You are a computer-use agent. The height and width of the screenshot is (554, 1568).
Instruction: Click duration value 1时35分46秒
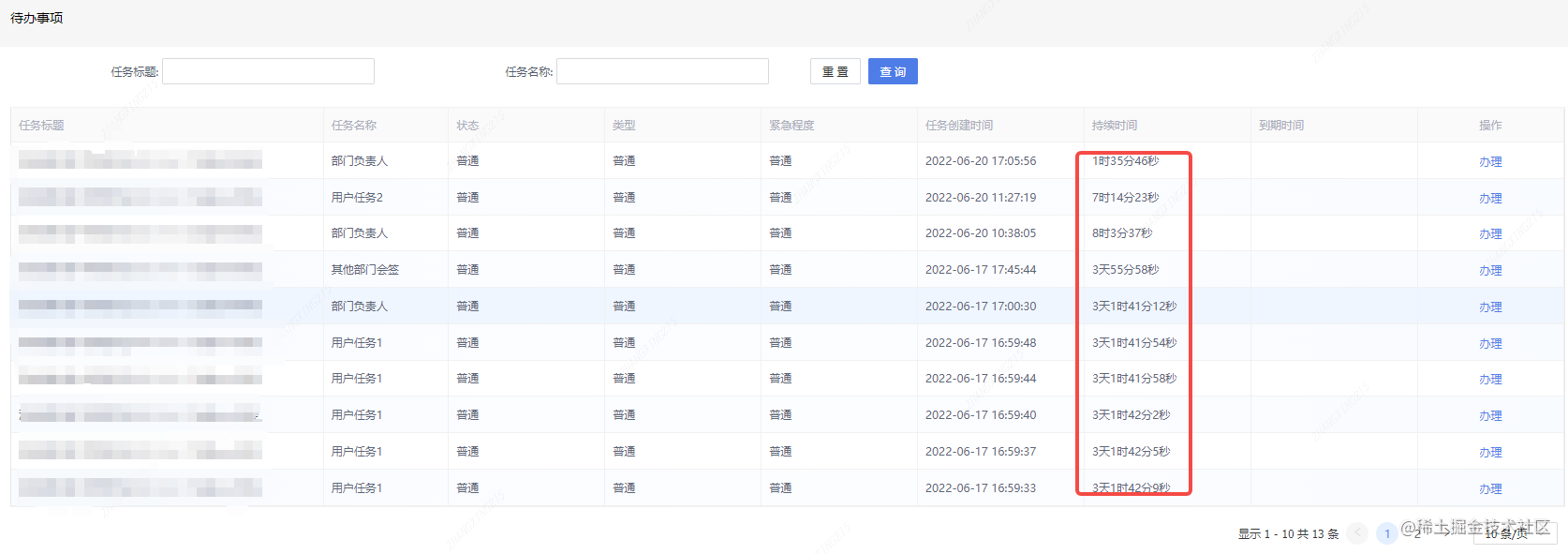click(1126, 160)
